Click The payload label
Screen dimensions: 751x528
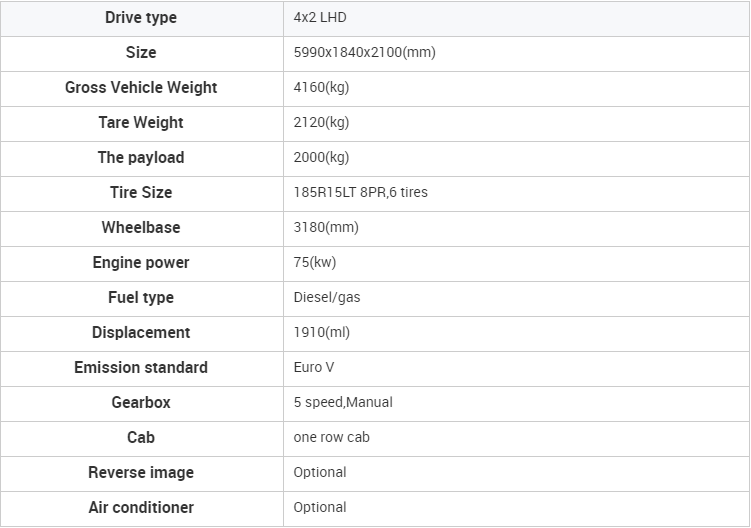[x=141, y=157]
